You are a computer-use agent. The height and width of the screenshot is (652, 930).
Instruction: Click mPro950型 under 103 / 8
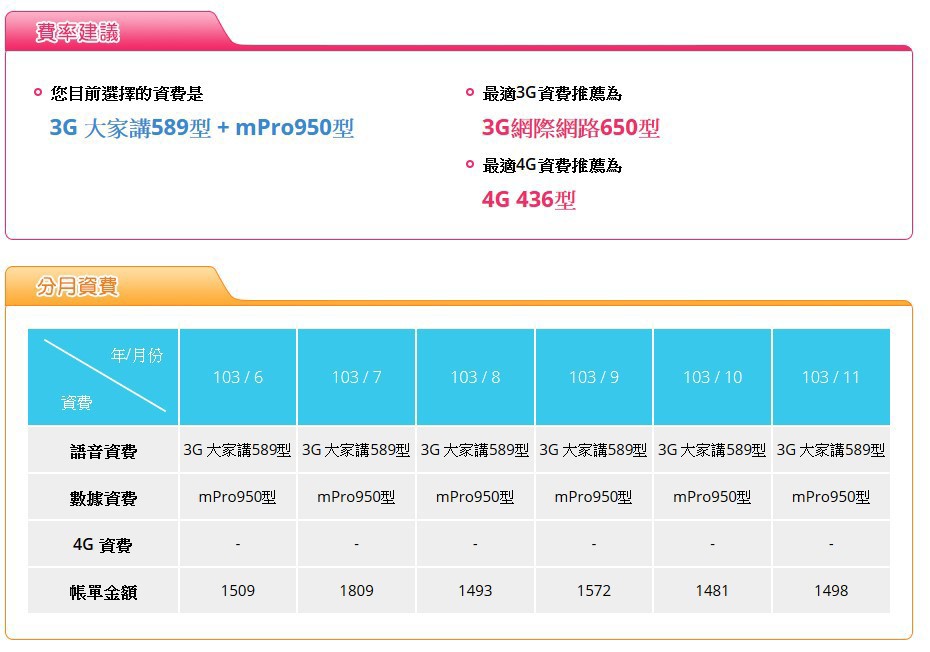(474, 497)
